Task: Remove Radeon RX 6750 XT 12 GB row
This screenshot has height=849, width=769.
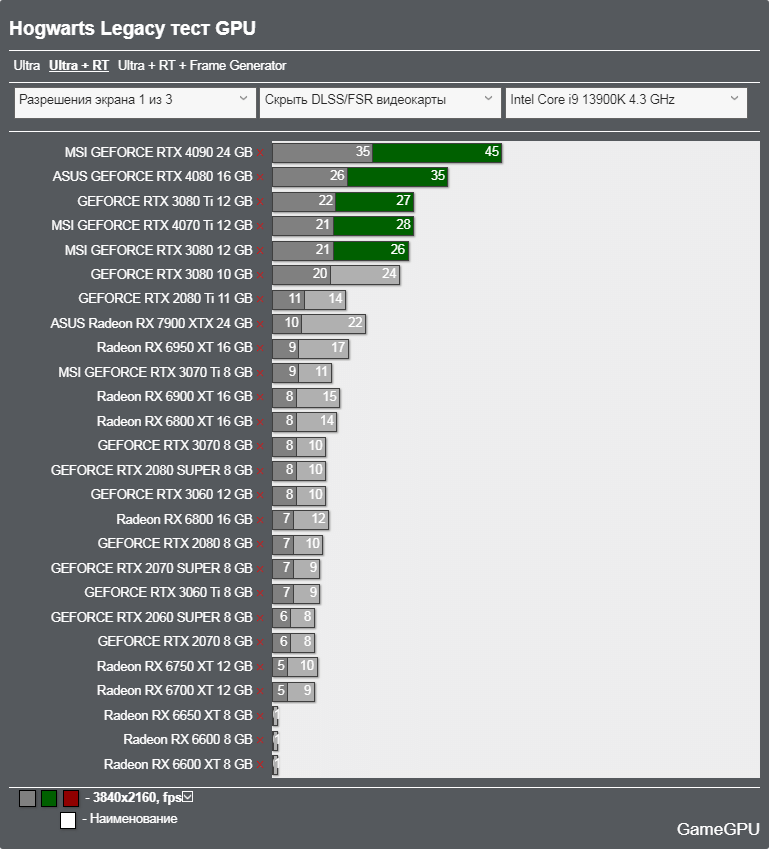Action: (260, 668)
